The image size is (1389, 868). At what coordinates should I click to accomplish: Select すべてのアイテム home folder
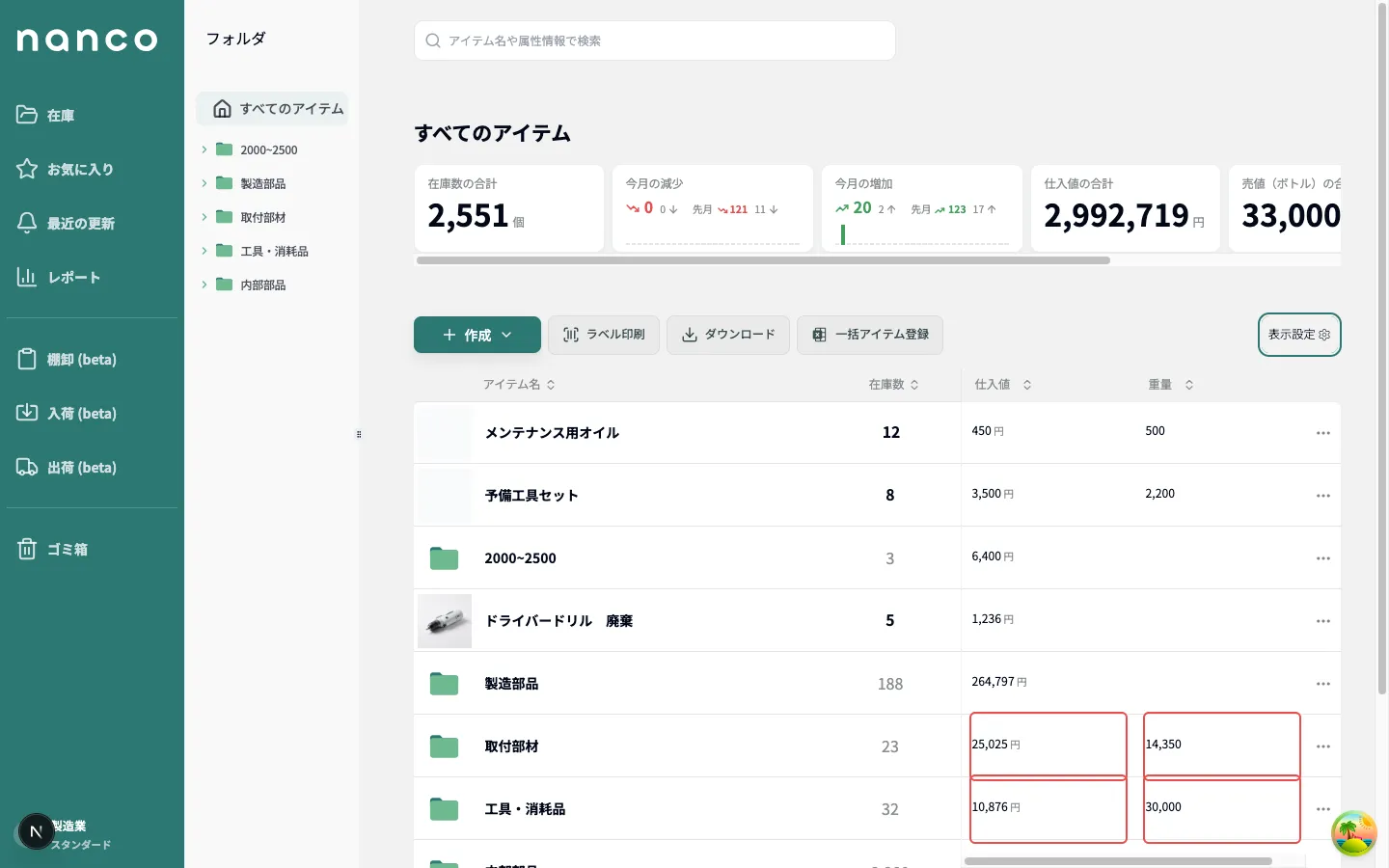[x=272, y=109]
